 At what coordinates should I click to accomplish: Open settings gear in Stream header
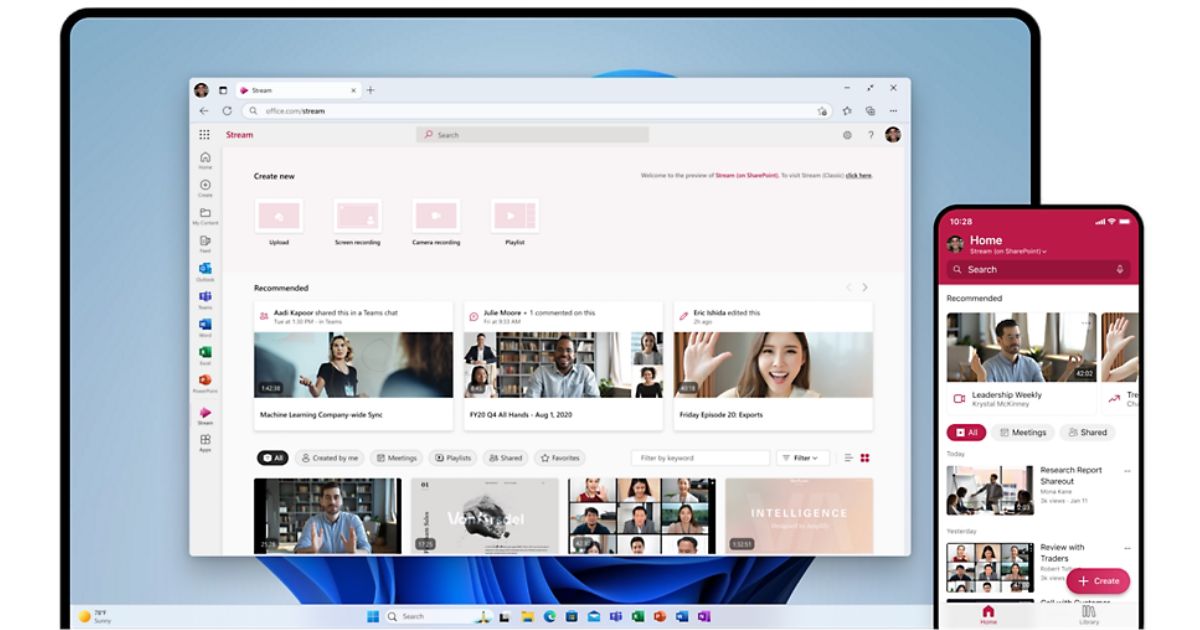(847, 135)
